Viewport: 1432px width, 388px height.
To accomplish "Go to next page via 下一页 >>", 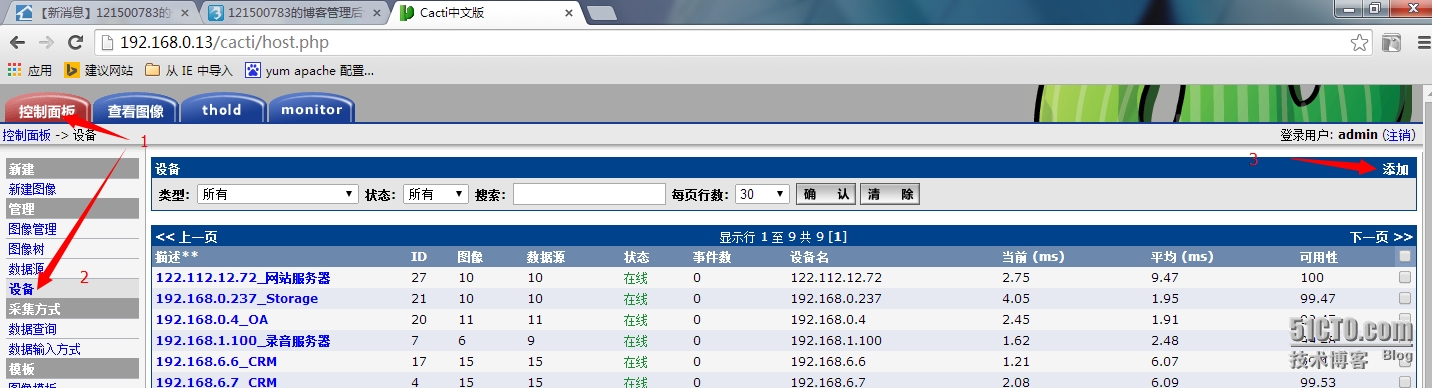I will pos(1381,237).
